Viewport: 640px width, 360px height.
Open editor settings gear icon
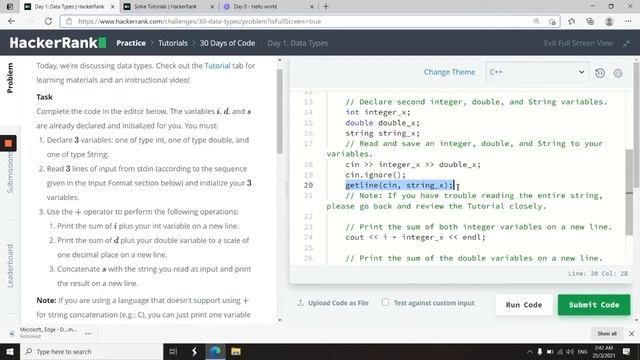(618, 73)
